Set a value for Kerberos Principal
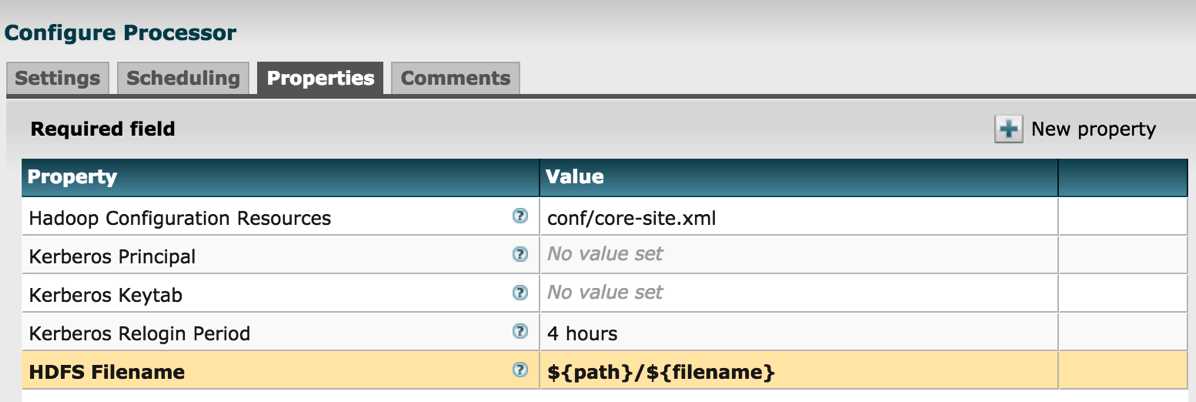This screenshot has height=402, width=1196. tap(799, 255)
